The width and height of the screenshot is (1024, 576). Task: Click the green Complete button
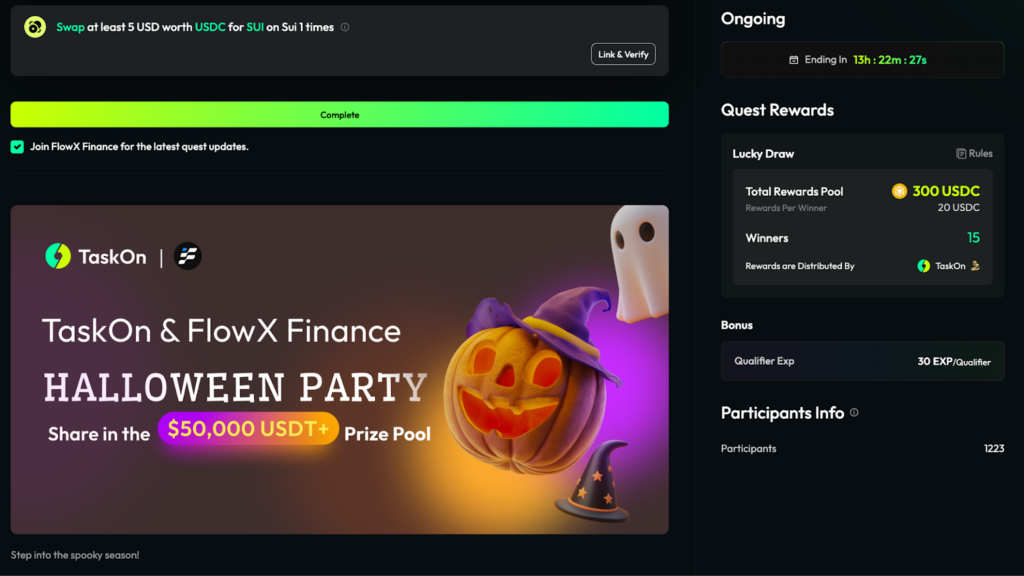(x=340, y=114)
